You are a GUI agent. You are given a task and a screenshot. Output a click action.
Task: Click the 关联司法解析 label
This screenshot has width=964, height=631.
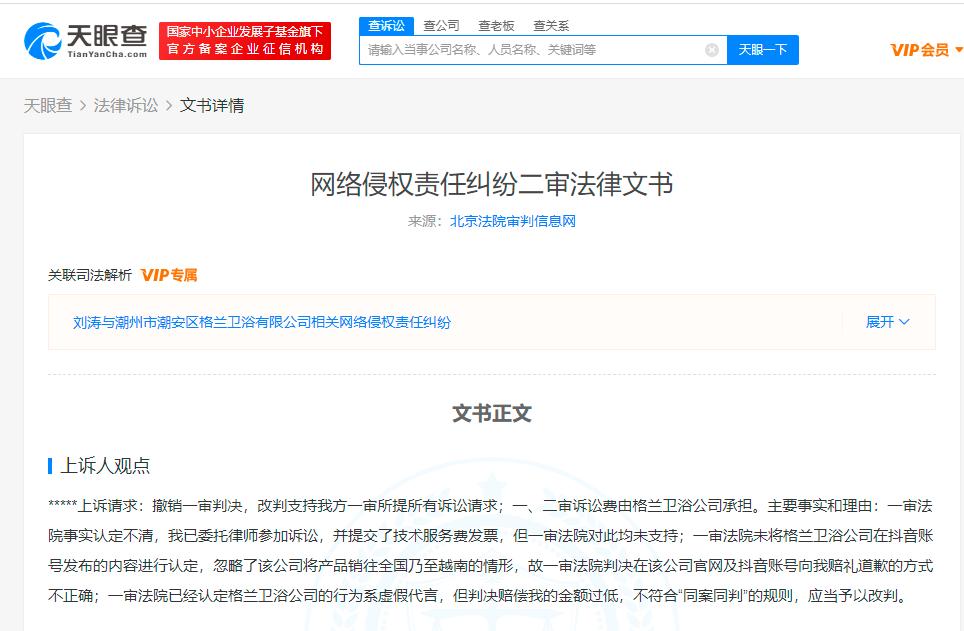(90, 275)
